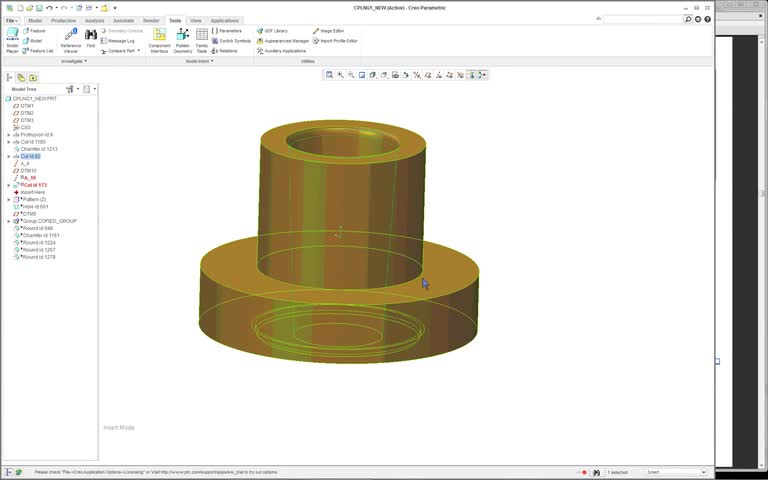The image size is (768, 480).
Task: Click Zoom In in graphics toolbar
Action: pyautogui.click(x=340, y=75)
